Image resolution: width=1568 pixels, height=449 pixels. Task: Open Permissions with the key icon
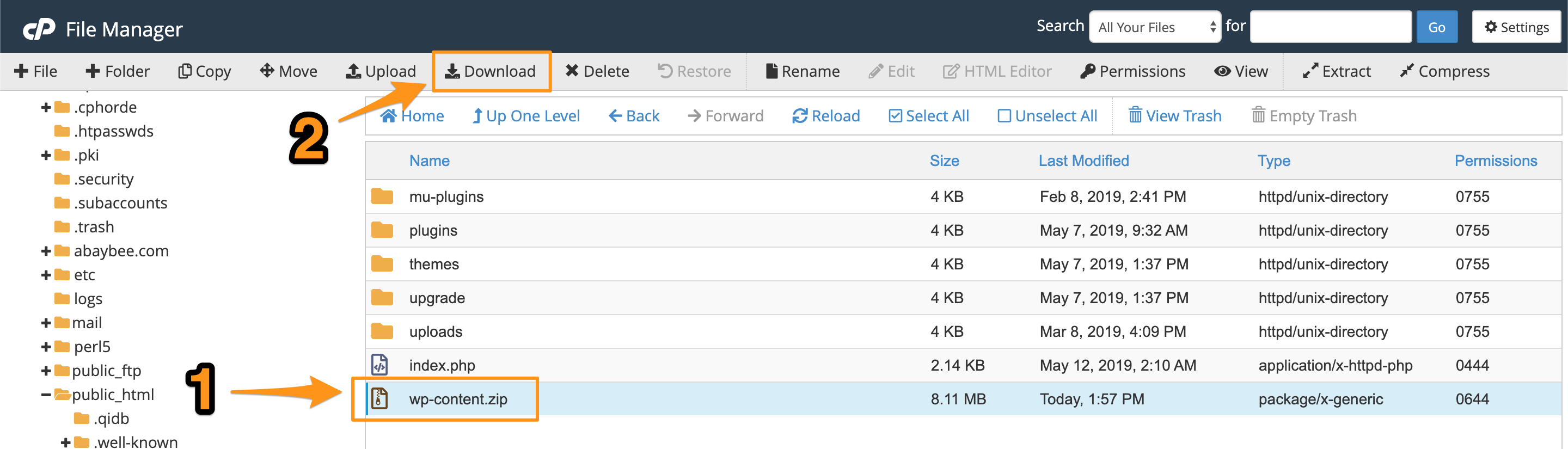coord(1132,71)
